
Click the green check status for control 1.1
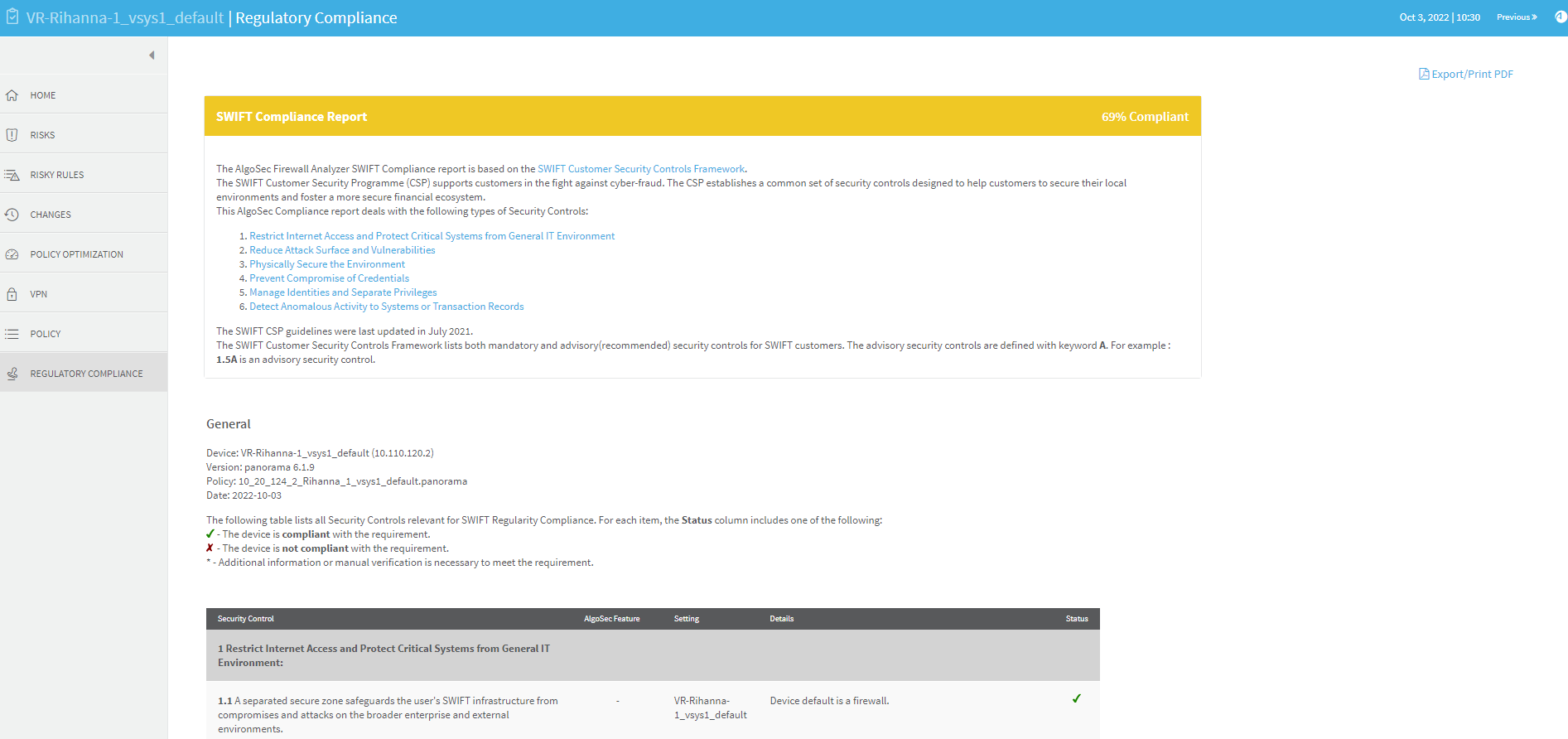point(1076,698)
